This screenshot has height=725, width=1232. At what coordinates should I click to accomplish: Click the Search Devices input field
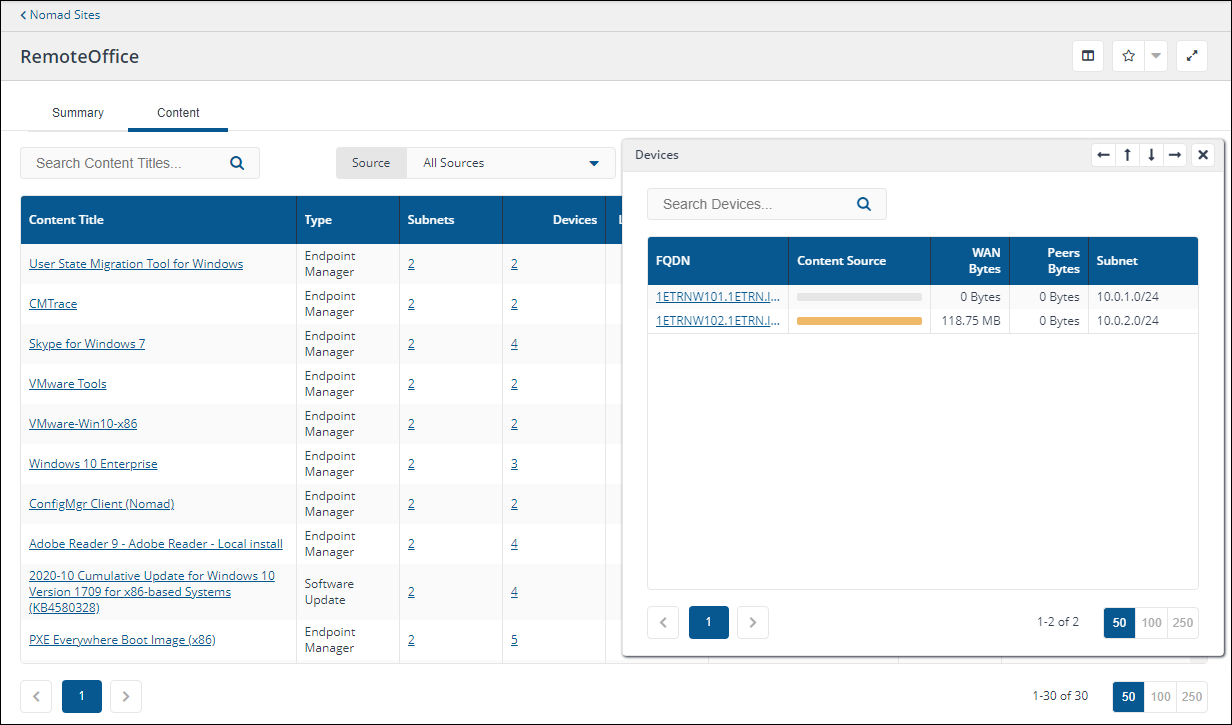[x=750, y=204]
